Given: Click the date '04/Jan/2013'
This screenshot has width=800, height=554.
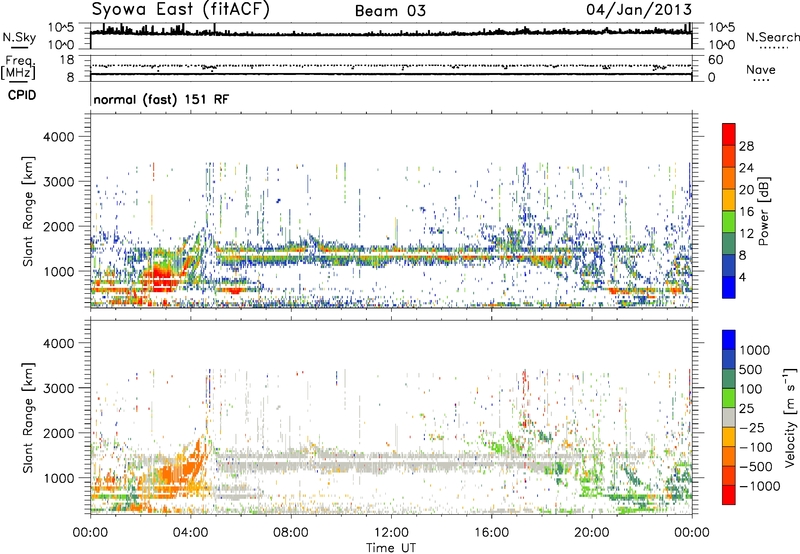Looking at the screenshot, I should click(639, 10).
